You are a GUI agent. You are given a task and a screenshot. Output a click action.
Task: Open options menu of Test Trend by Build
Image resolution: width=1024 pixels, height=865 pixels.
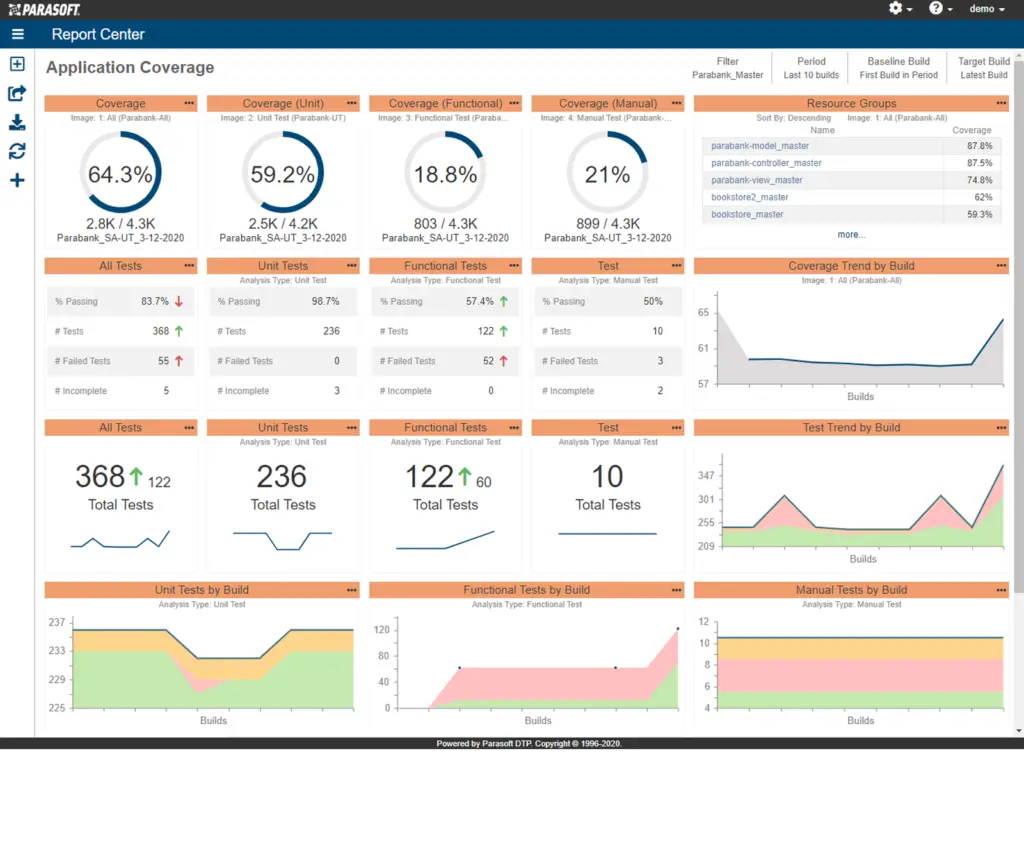[x=1000, y=428]
